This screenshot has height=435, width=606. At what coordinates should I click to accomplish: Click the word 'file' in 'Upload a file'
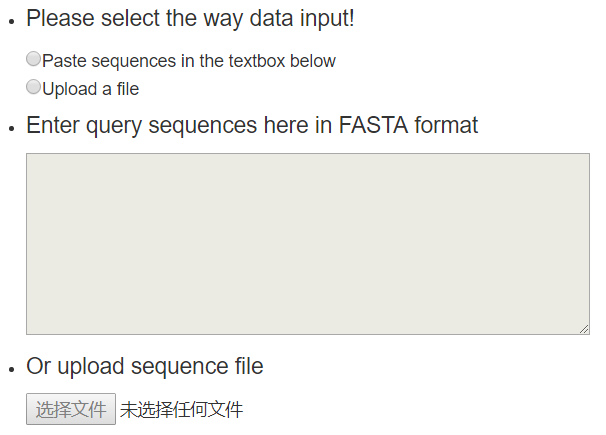127,89
